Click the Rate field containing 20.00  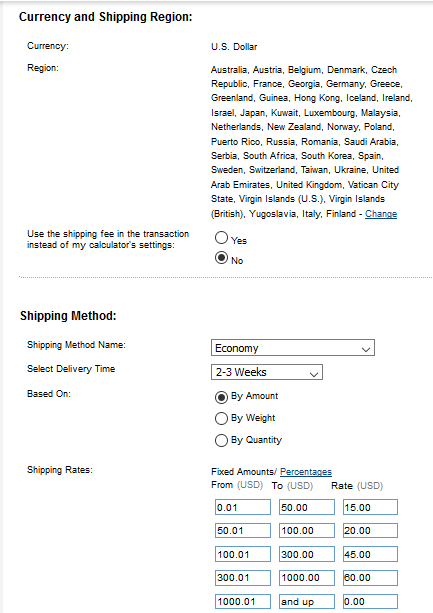click(370, 531)
